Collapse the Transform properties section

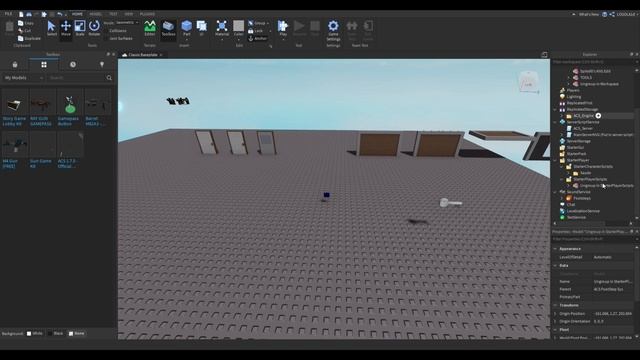coord(555,305)
